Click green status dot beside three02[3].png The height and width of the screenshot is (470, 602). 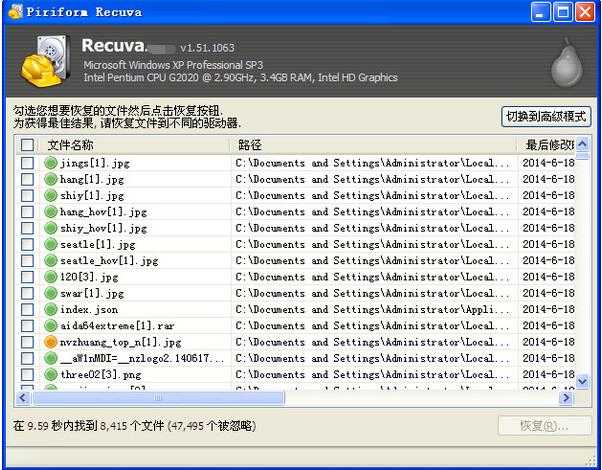pos(51,374)
